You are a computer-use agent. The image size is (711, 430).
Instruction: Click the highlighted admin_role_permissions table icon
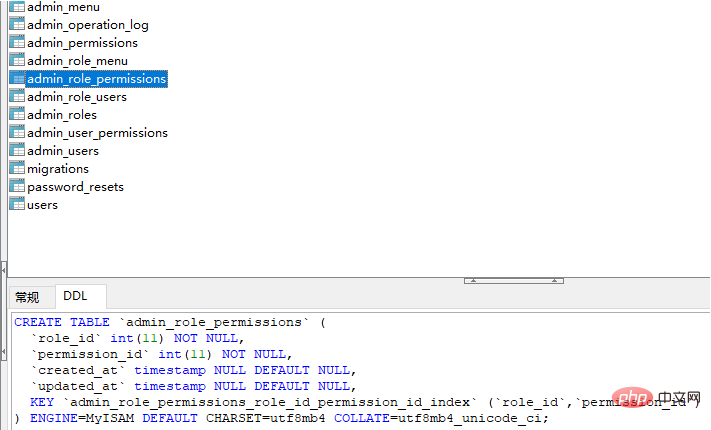coord(17,79)
